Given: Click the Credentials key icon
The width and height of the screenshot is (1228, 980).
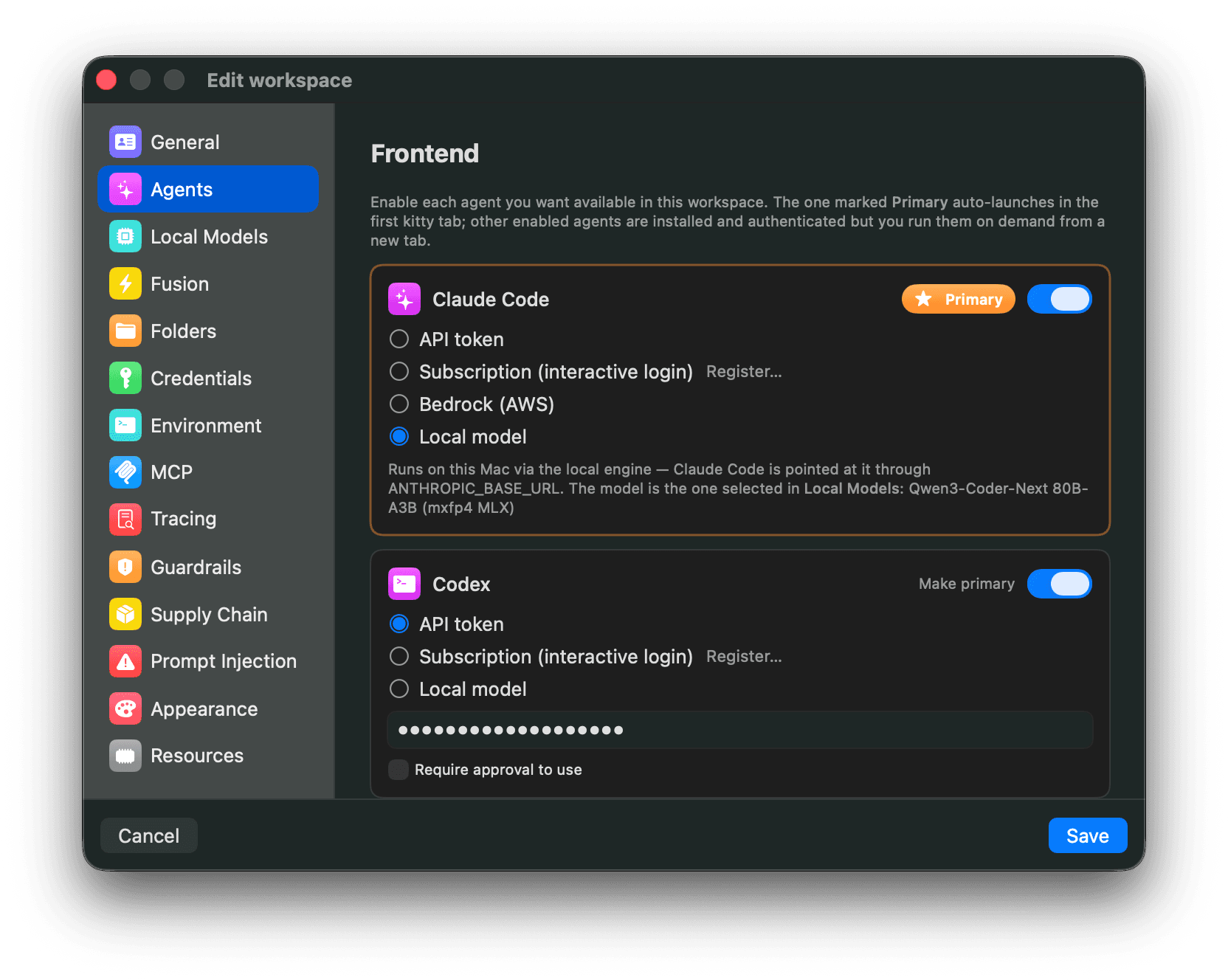Looking at the screenshot, I should click(125, 378).
